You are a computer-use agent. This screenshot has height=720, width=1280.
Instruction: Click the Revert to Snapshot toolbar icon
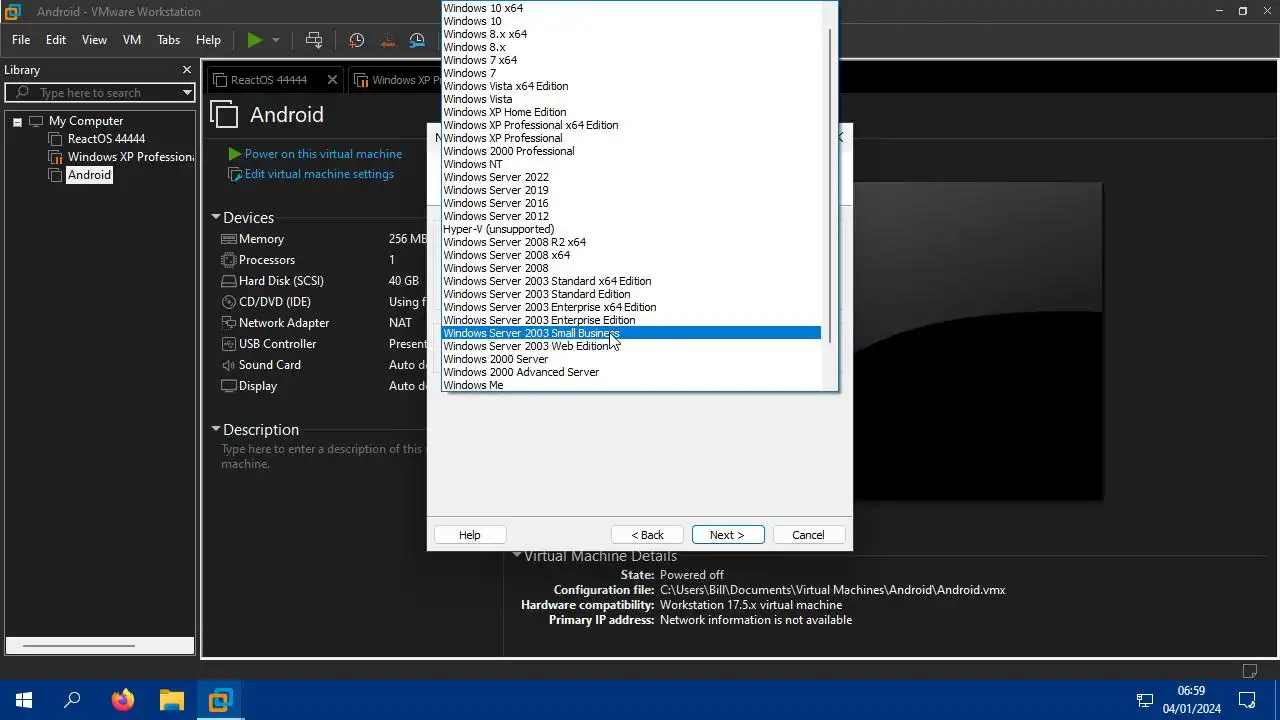click(388, 40)
